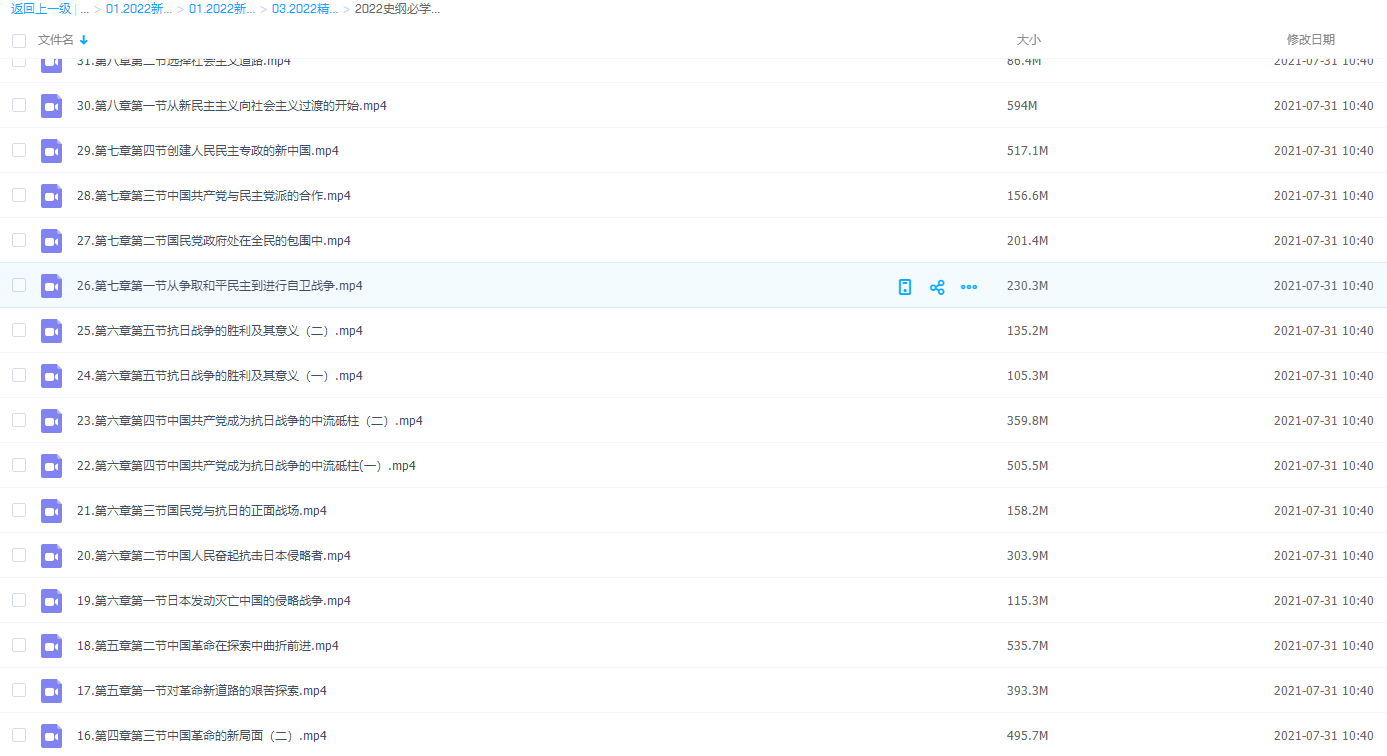Check the box for file 28.第七章第三节
Viewport: 1387px width, 756px height.
[x=19, y=195]
